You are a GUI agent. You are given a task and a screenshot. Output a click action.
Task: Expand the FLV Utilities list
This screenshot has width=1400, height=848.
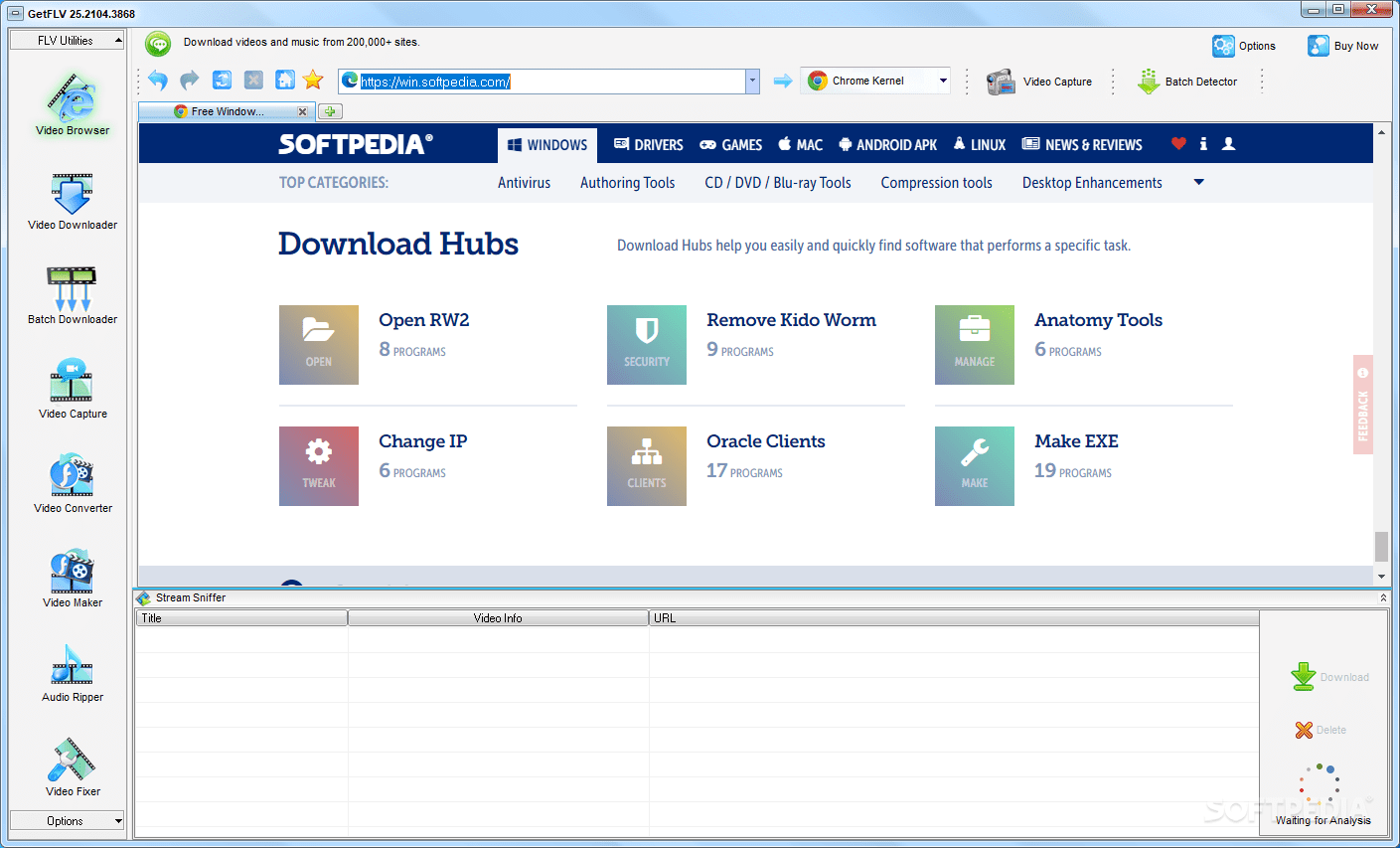tap(66, 40)
